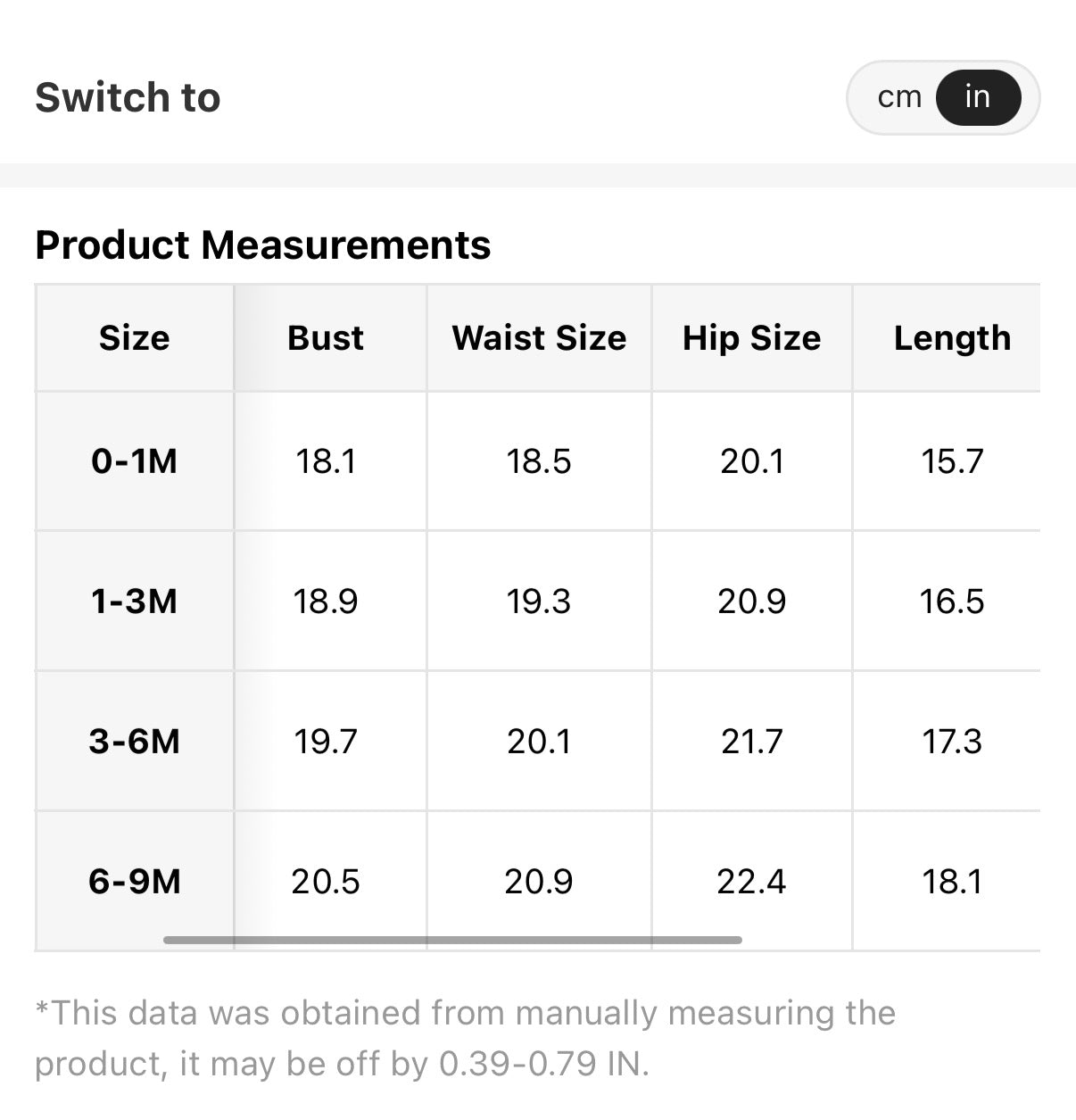Click the Size column header
The height and width of the screenshot is (1120, 1076).
pyautogui.click(x=134, y=338)
